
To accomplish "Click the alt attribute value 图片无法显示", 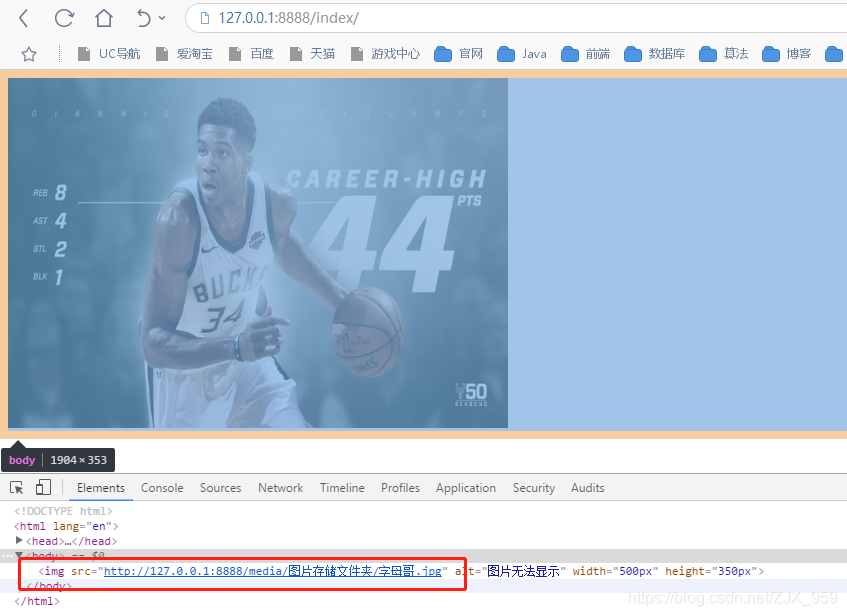I will [523, 571].
